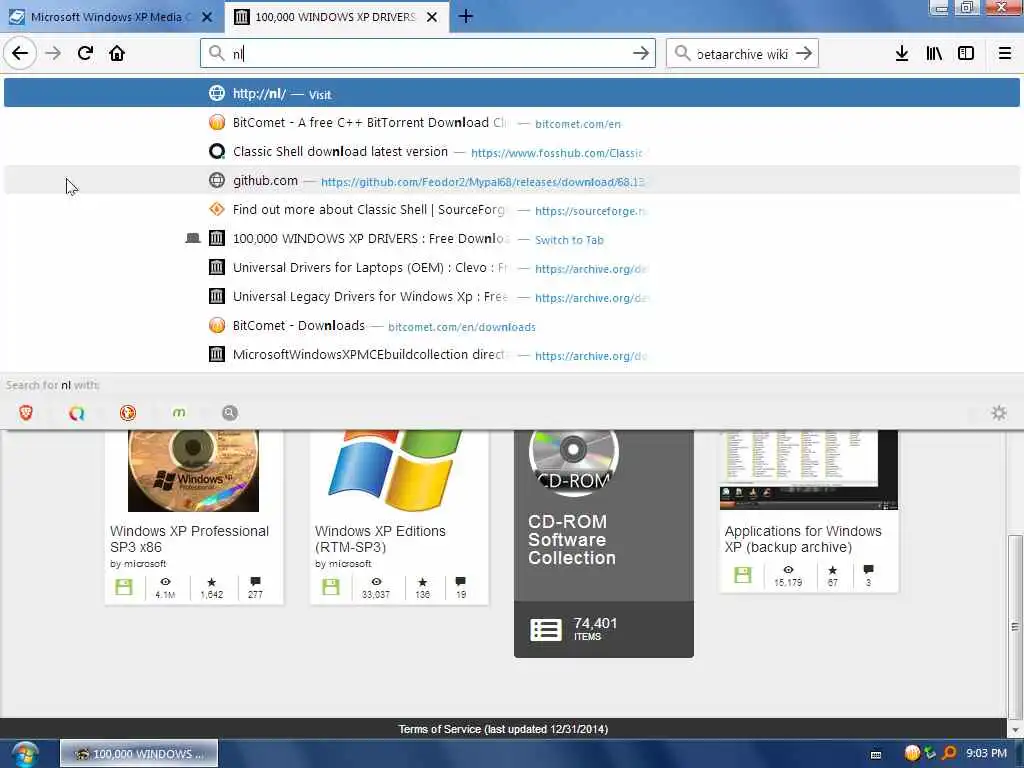This screenshot has height=768, width=1024.
Task: Pick Universal Legacy Drivers for Windows Xp suggestion
Action: click(x=512, y=296)
